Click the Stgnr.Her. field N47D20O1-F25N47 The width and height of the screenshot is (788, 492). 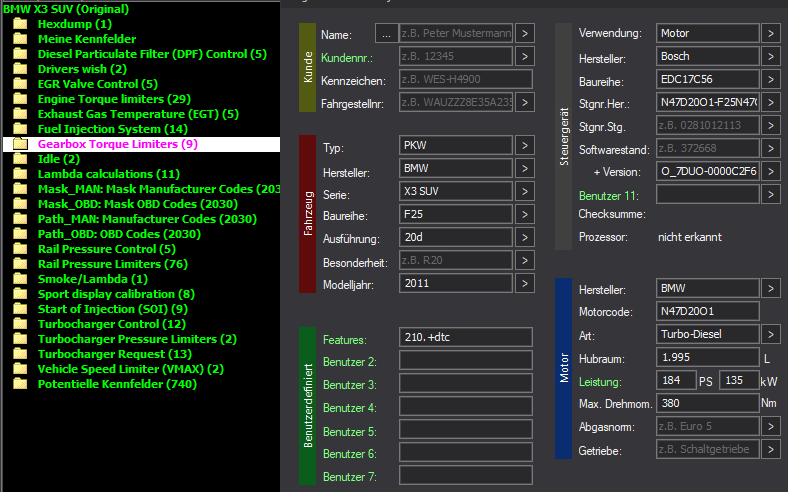pyautogui.click(x=708, y=103)
